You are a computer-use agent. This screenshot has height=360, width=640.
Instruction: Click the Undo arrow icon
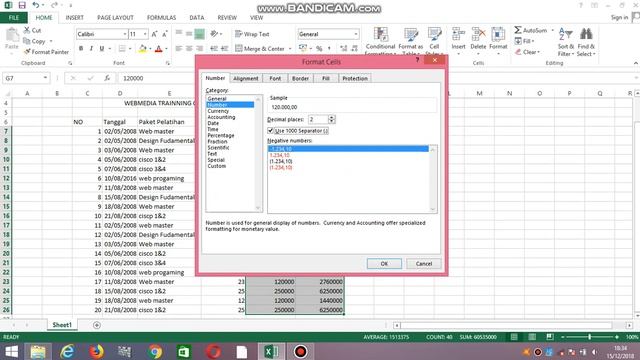tap(36, 5)
